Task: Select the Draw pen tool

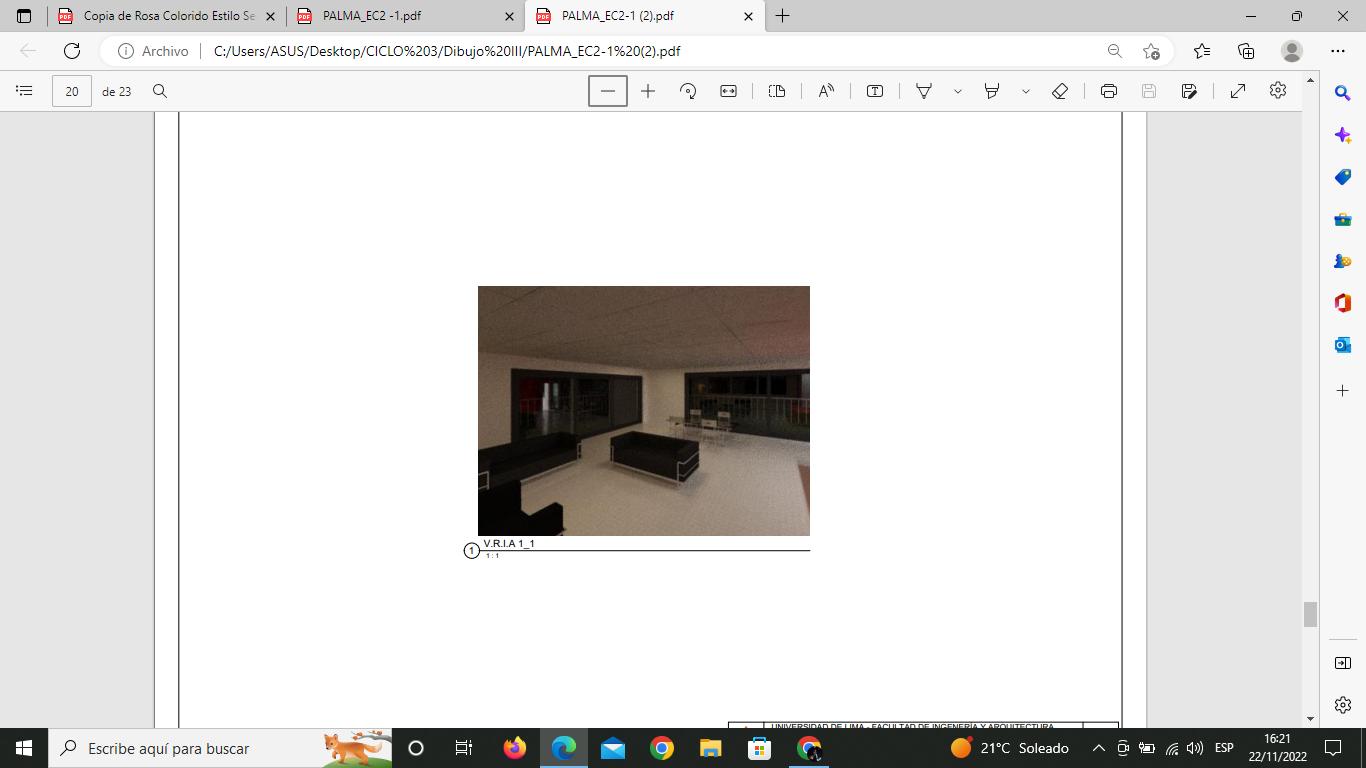Action: click(924, 91)
